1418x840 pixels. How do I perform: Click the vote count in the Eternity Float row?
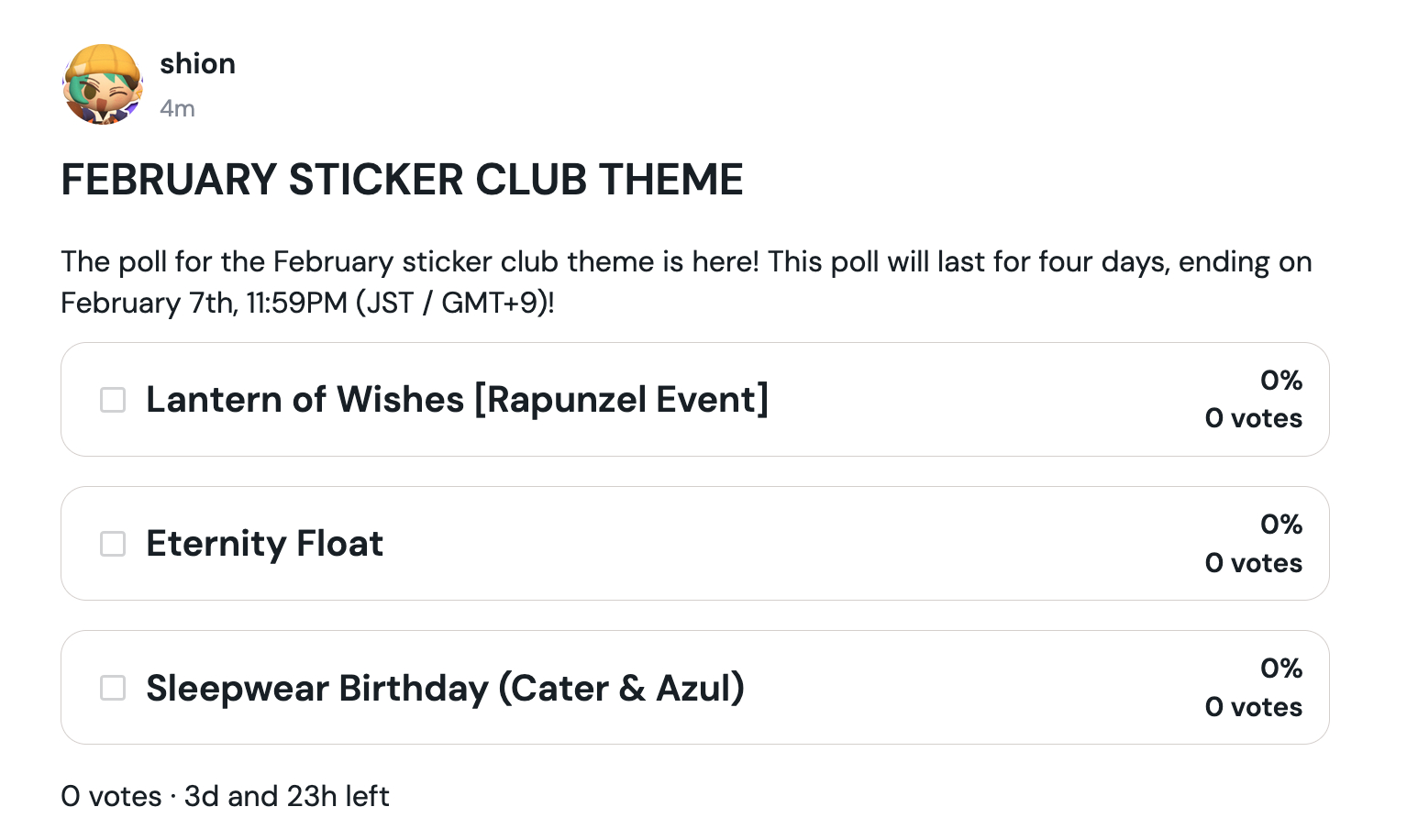click(1253, 563)
